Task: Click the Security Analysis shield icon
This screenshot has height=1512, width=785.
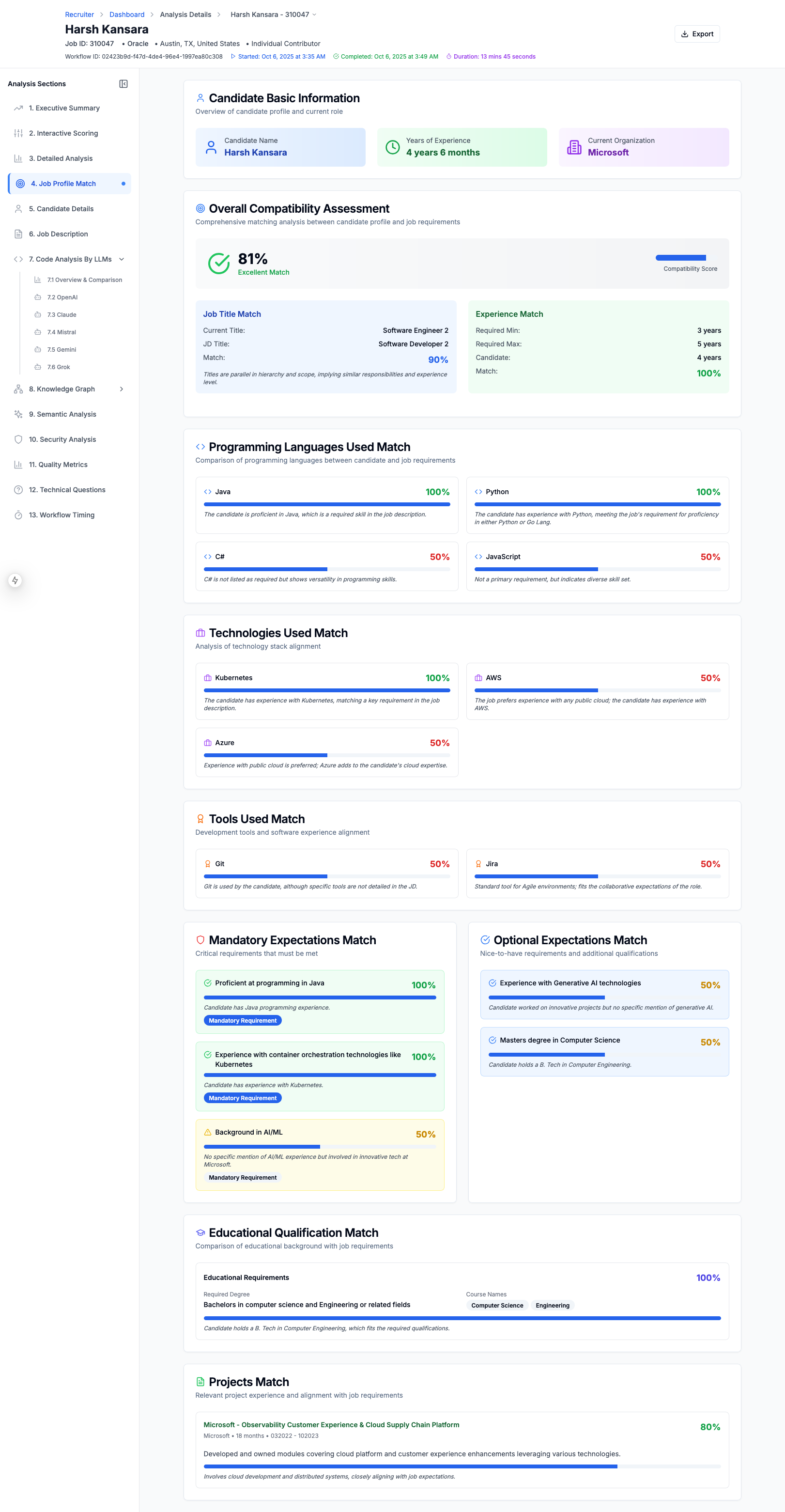Action: point(18,439)
